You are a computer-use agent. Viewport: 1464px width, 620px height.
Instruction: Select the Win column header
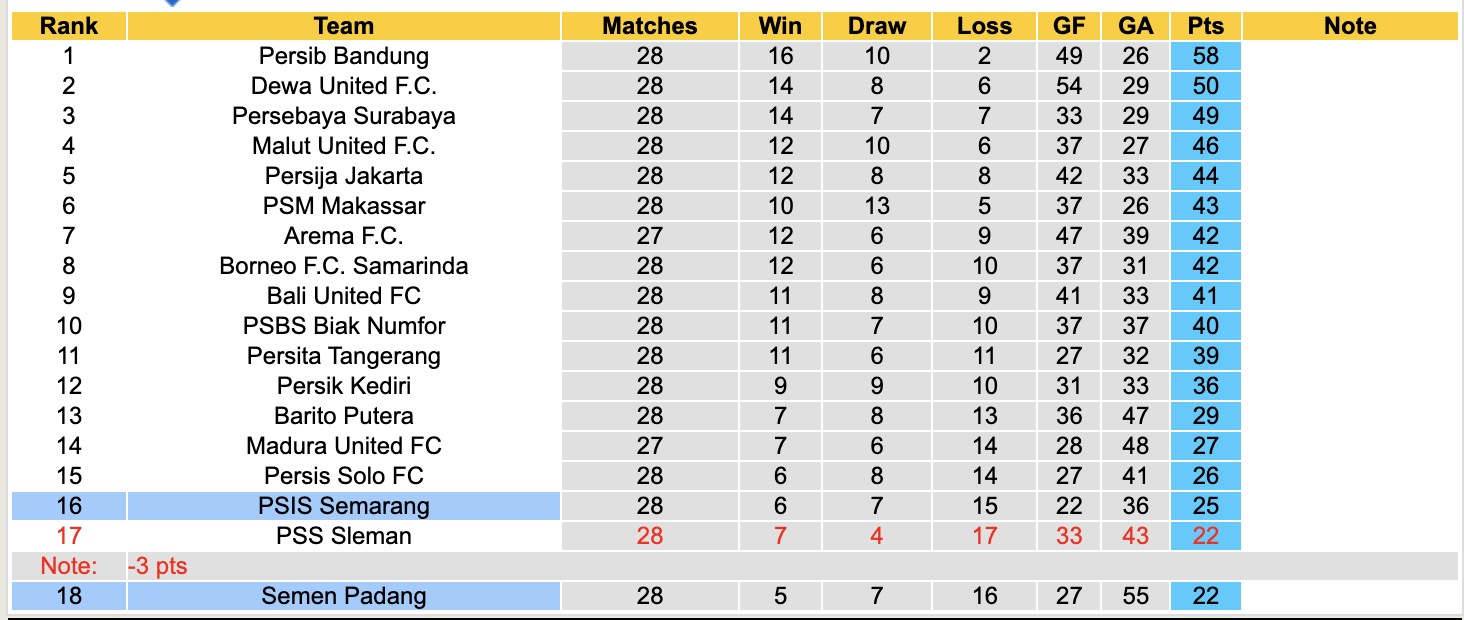click(780, 27)
